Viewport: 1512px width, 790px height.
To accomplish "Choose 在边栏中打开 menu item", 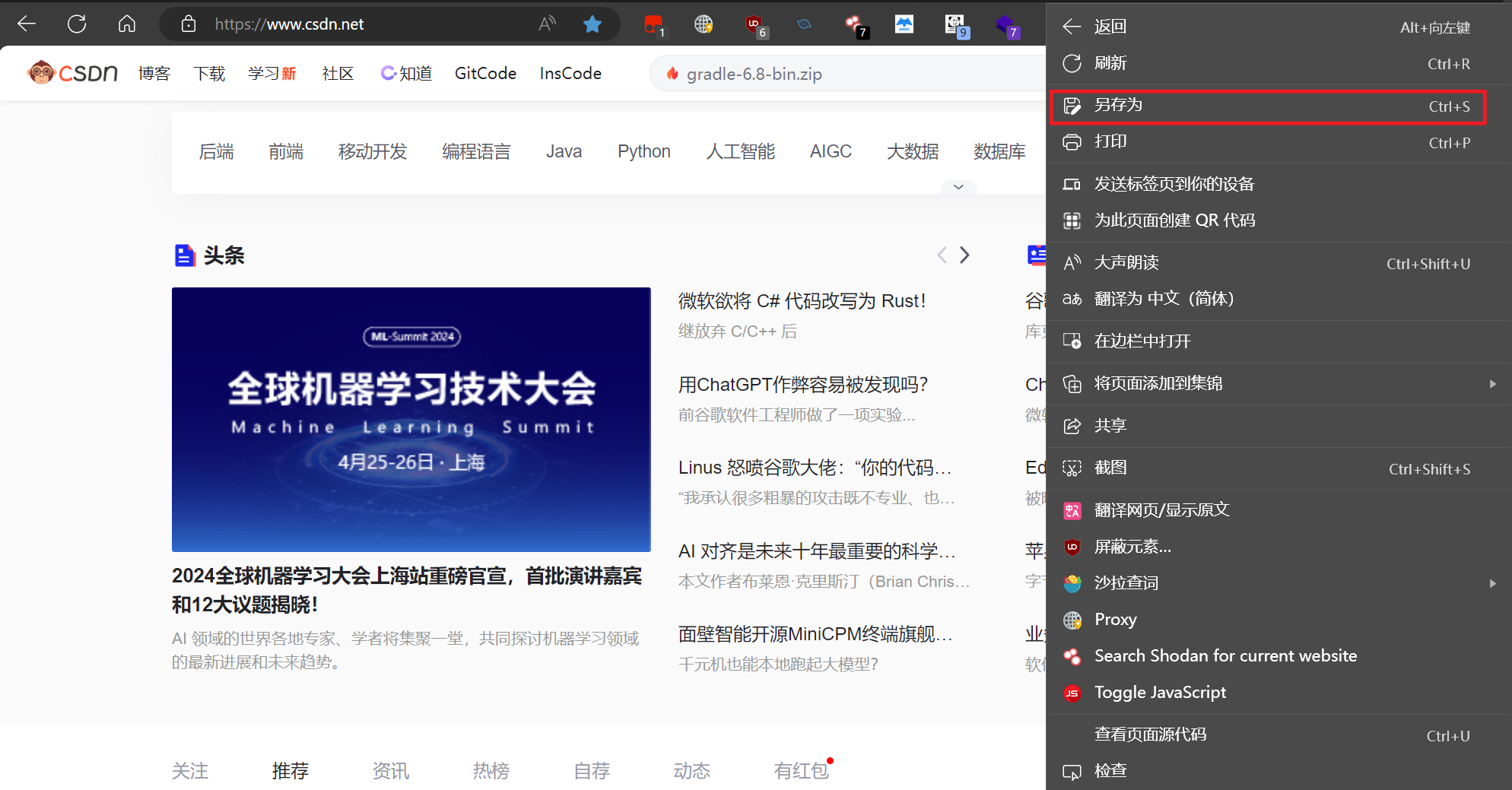I will coord(1279,341).
